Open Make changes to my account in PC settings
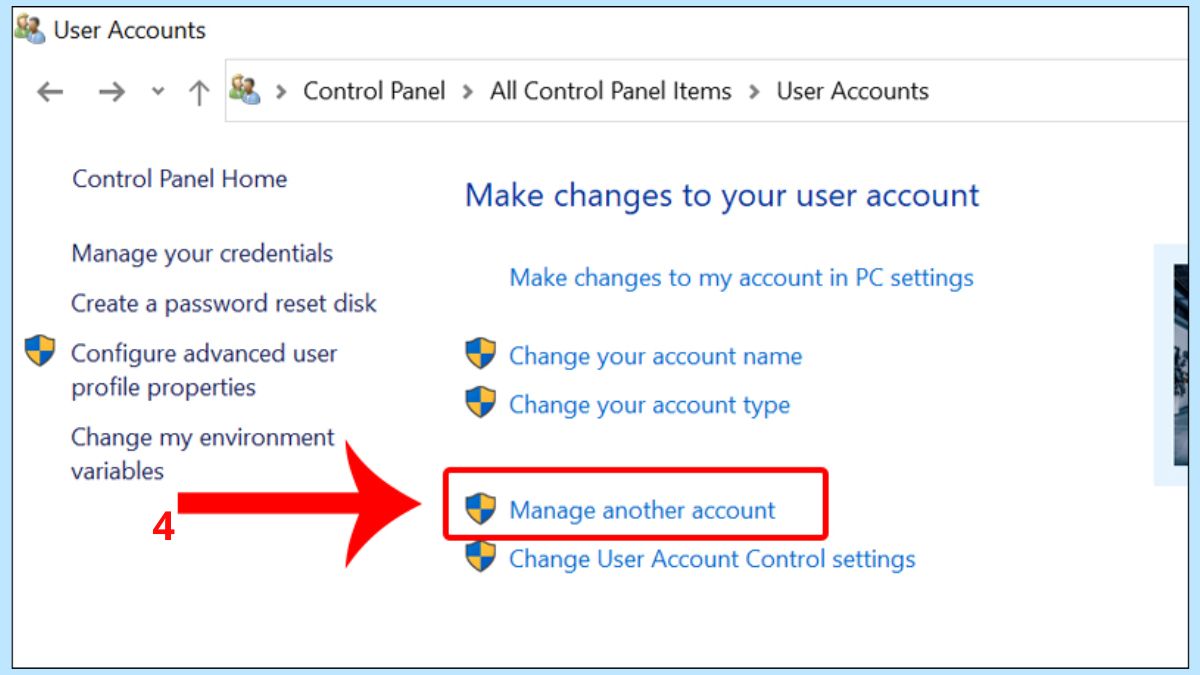 click(742, 277)
